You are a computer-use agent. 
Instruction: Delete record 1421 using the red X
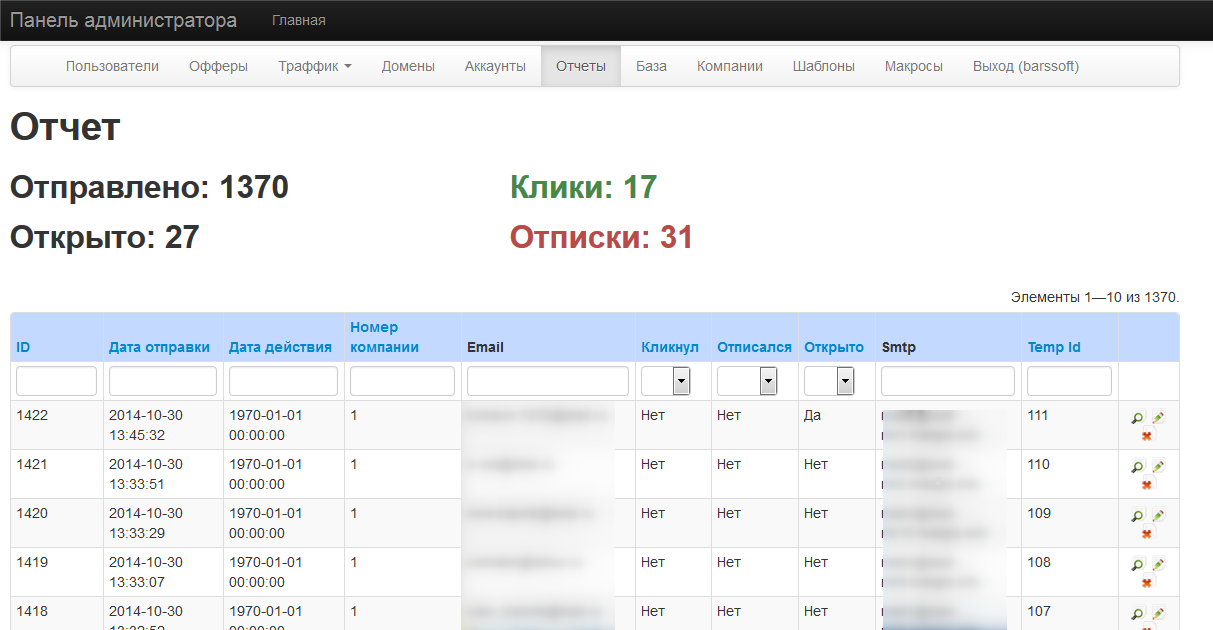click(1146, 484)
